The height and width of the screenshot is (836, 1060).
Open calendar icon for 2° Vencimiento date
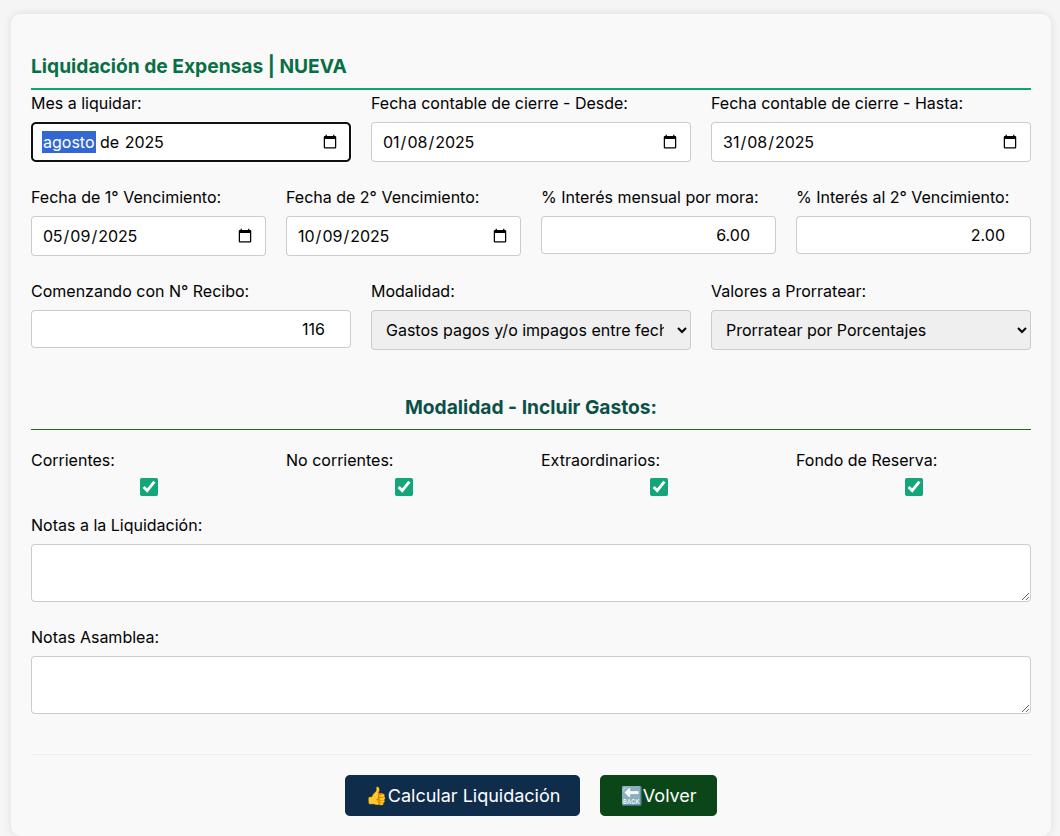(500, 236)
